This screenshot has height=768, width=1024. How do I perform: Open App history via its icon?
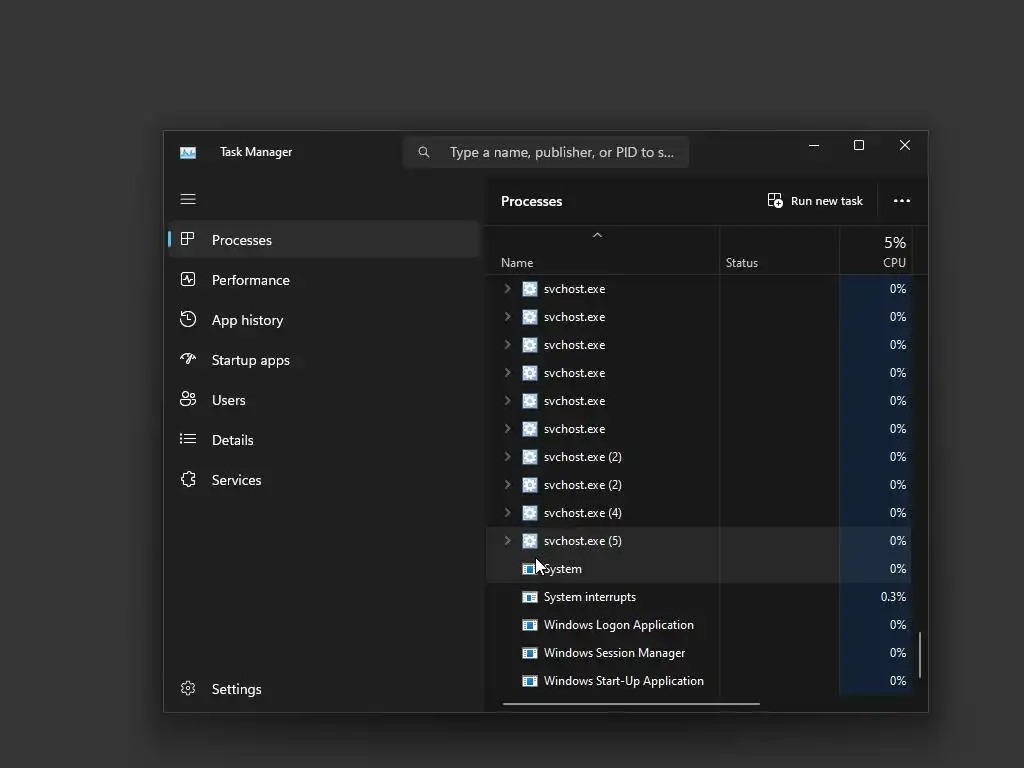coord(188,320)
